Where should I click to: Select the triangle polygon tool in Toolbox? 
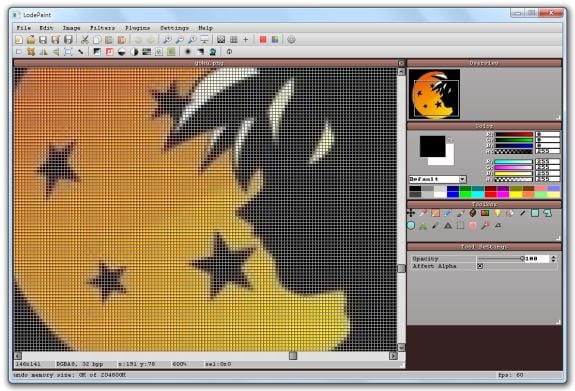tap(448, 225)
